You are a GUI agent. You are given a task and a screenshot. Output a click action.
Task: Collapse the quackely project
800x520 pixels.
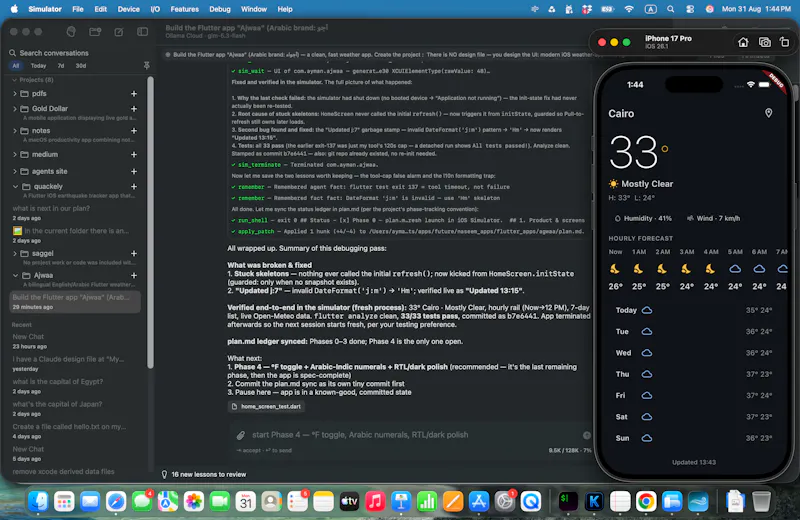pos(15,187)
